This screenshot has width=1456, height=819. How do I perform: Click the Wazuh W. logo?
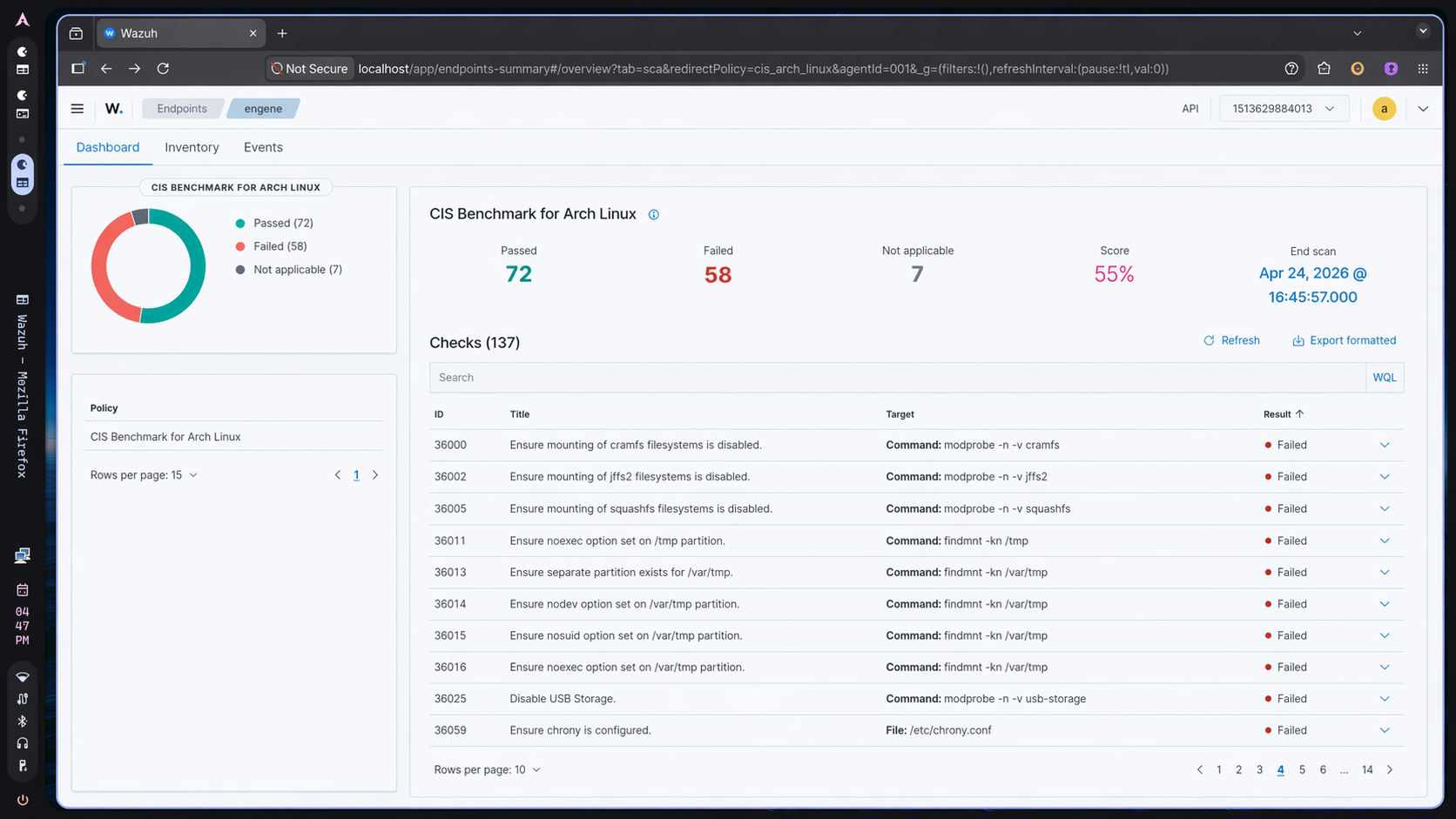(114, 109)
